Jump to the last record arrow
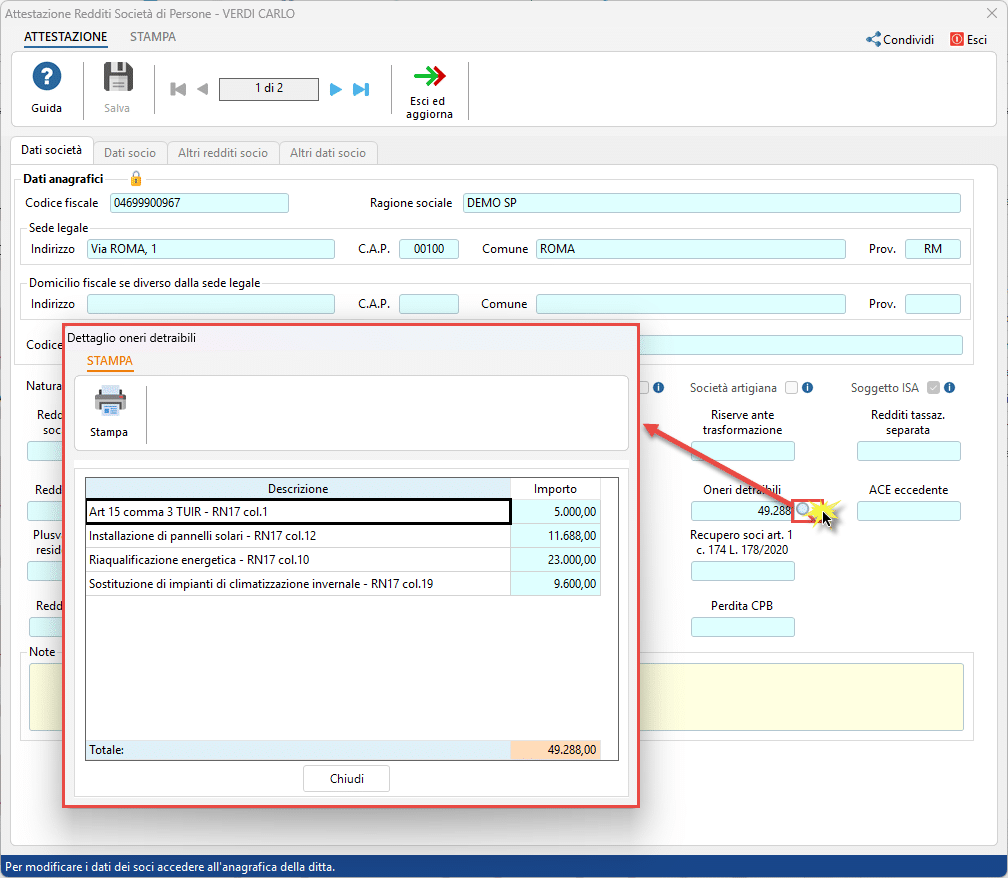This screenshot has height=878, width=1008. [x=361, y=89]
